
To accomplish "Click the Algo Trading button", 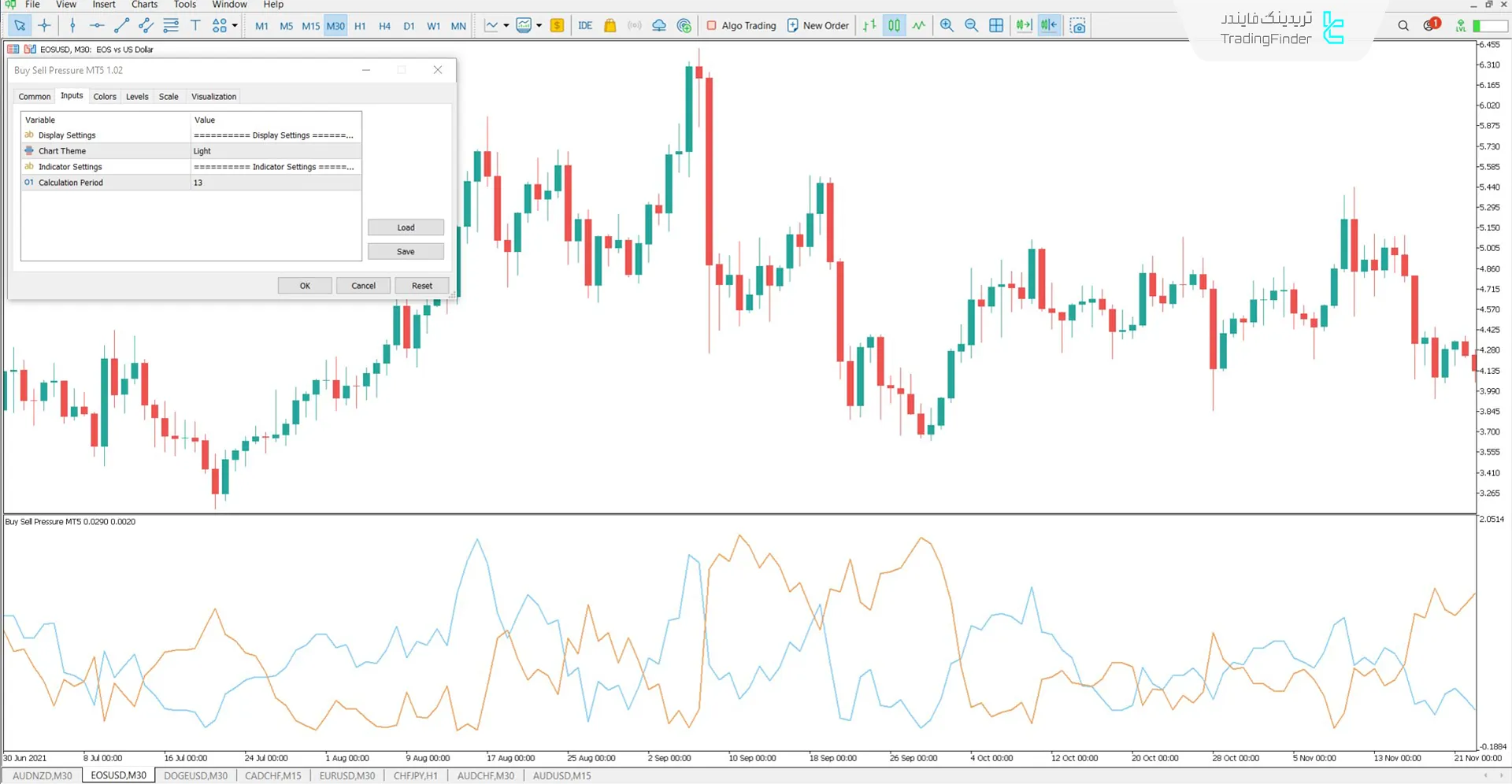I will 740,25.
